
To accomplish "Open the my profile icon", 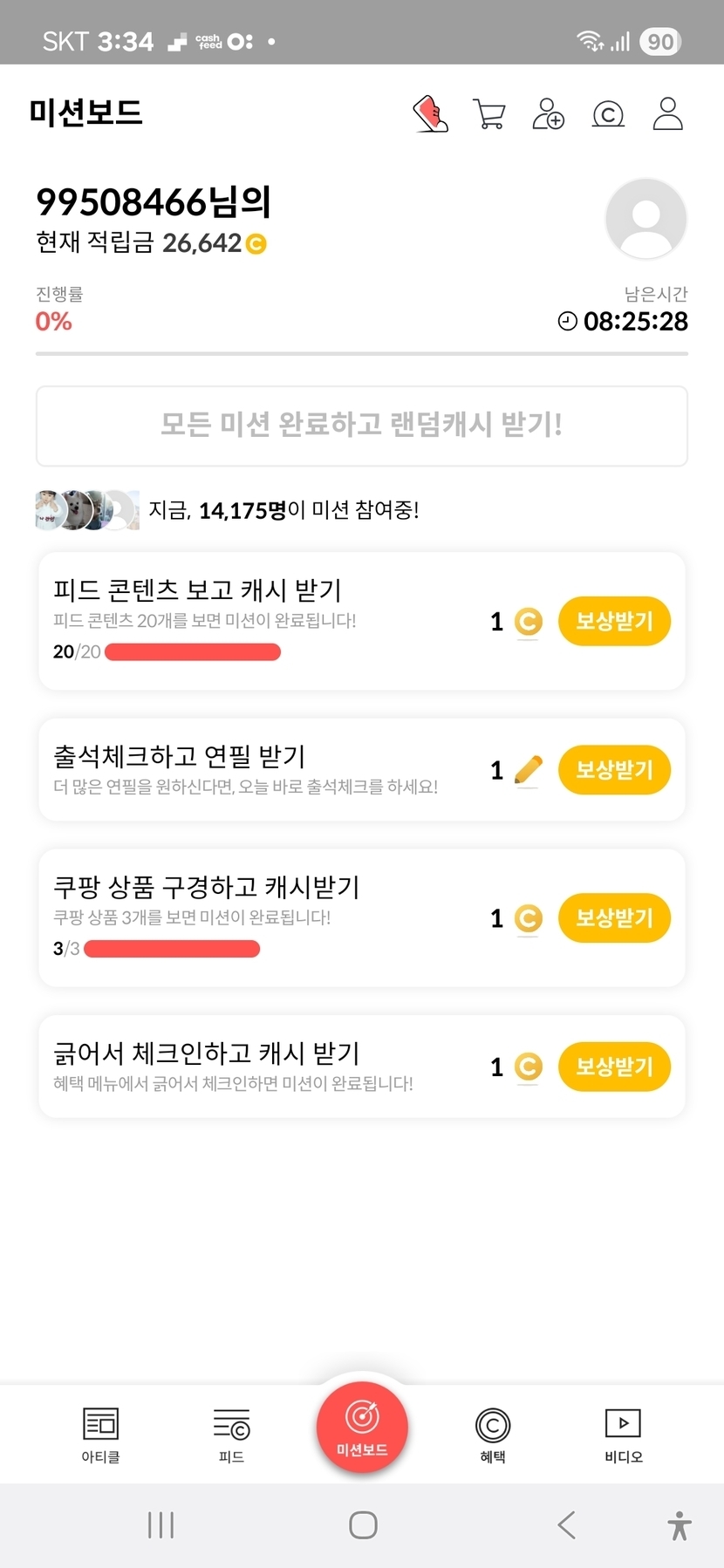I will coord(667,113).
